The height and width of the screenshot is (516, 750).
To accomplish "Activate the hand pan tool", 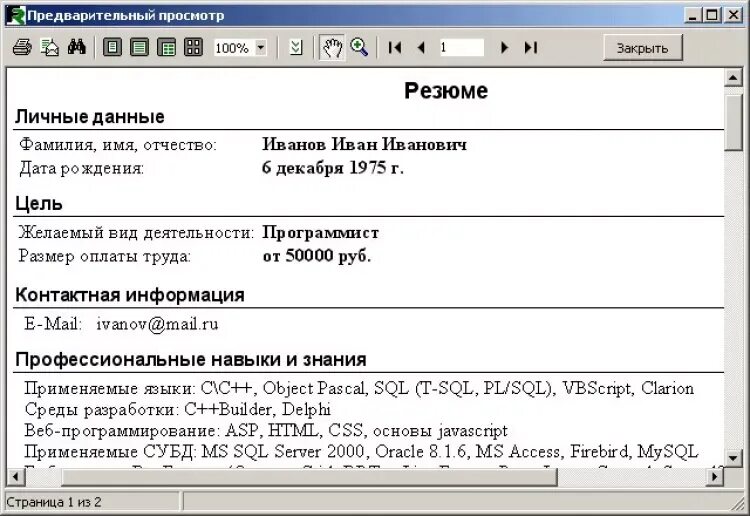I will (x=332, y=47).
